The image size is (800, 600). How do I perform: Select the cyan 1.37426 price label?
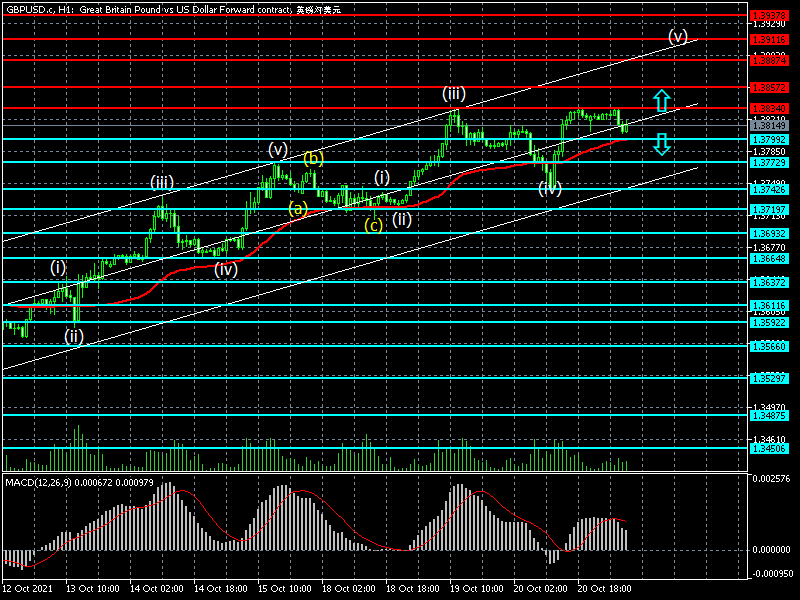[x=769, y=189]
